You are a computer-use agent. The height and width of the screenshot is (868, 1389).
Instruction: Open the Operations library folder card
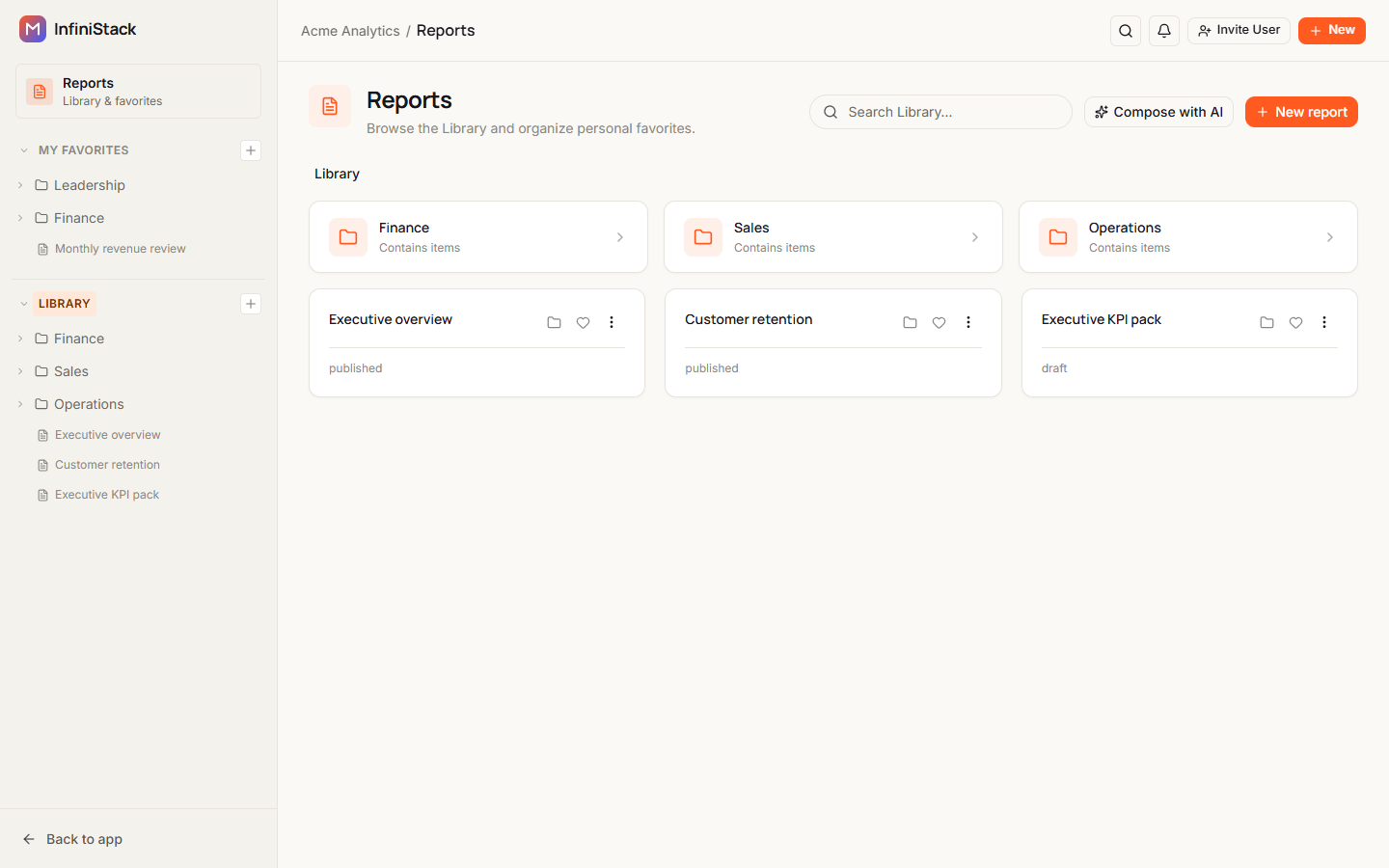(1188, 237)
